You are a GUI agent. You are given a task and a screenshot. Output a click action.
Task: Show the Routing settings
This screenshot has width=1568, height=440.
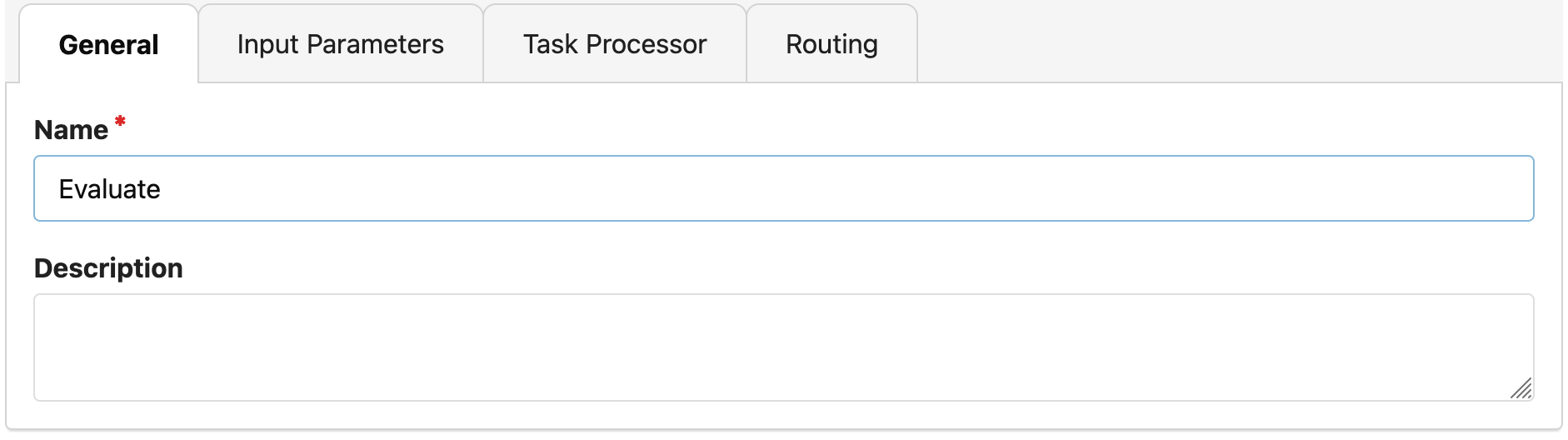click(831, 44)
